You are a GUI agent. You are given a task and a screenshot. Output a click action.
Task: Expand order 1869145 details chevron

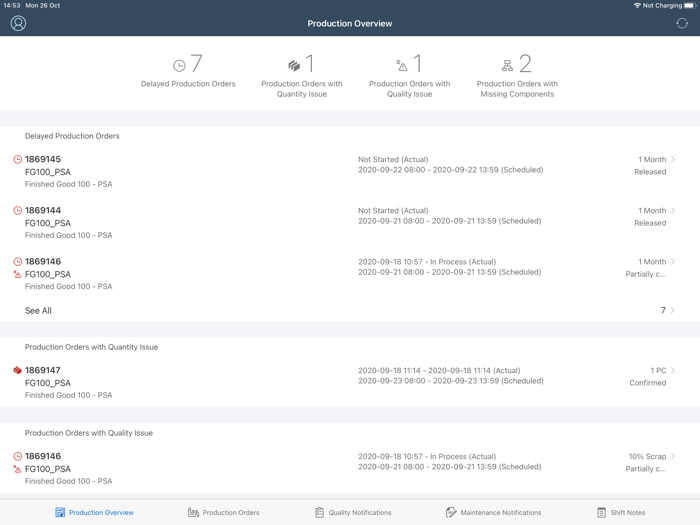coord(673,160)
